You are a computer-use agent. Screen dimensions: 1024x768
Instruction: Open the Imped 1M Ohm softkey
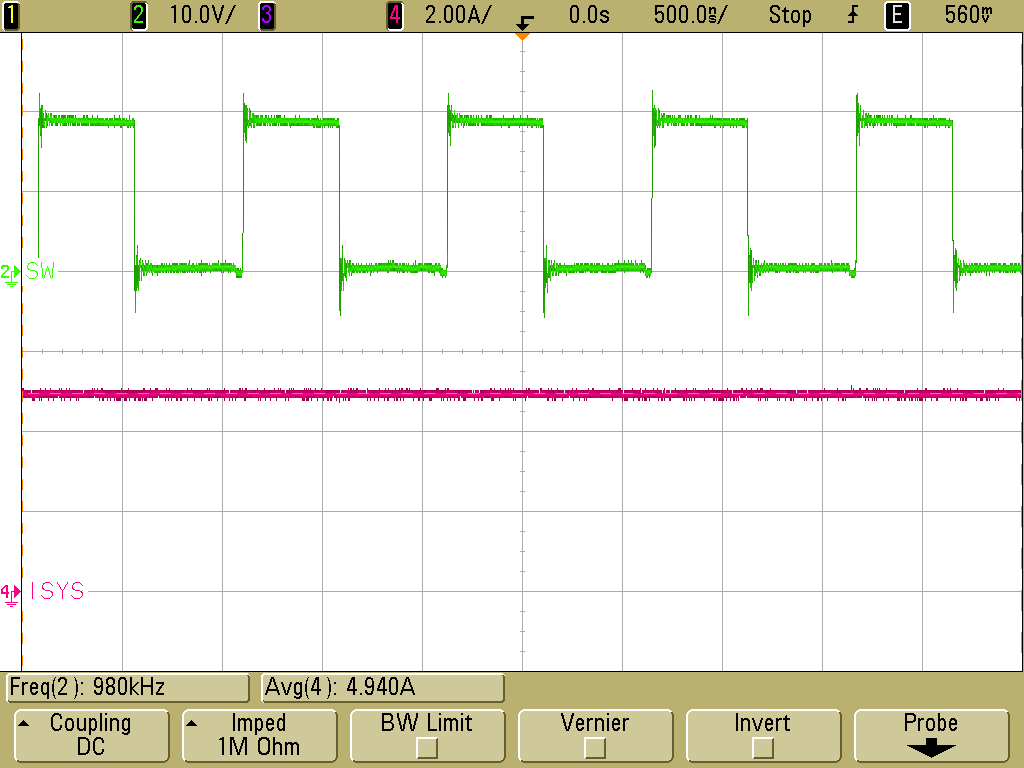(x=259, y=735)
